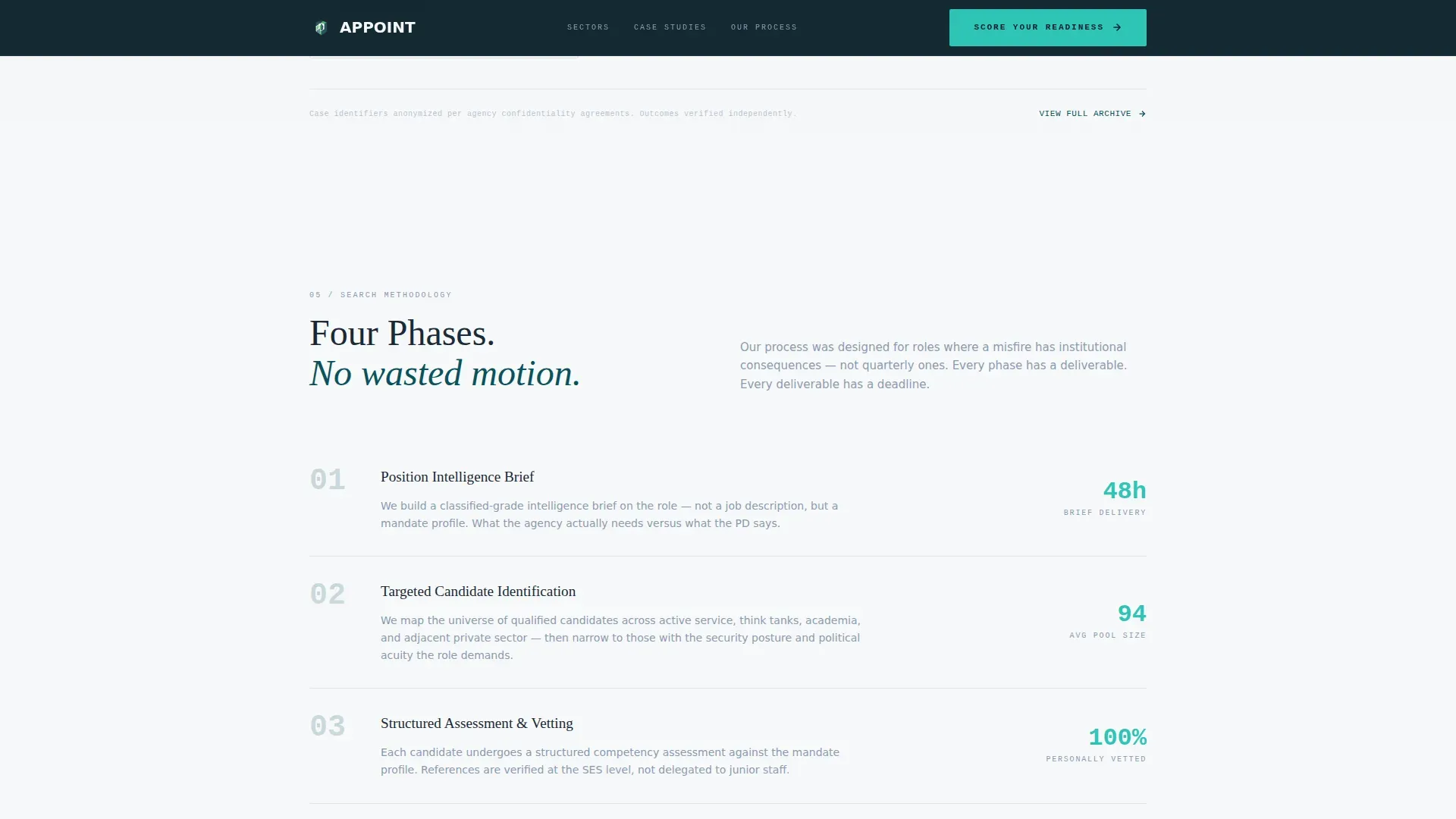Select the Targeted Candidate Identification heading
The height and width of the screenshot is (819, 1456).
coord(478,591)
